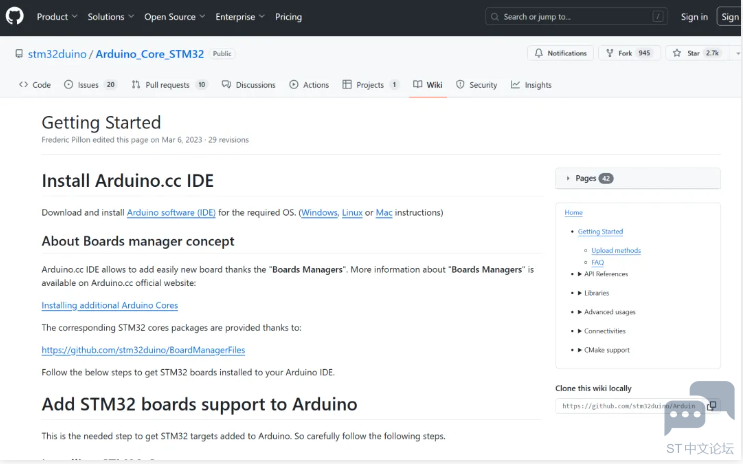
Task: Select the Wiki tab
Action: pyautogui.click(x=427, y=85)
